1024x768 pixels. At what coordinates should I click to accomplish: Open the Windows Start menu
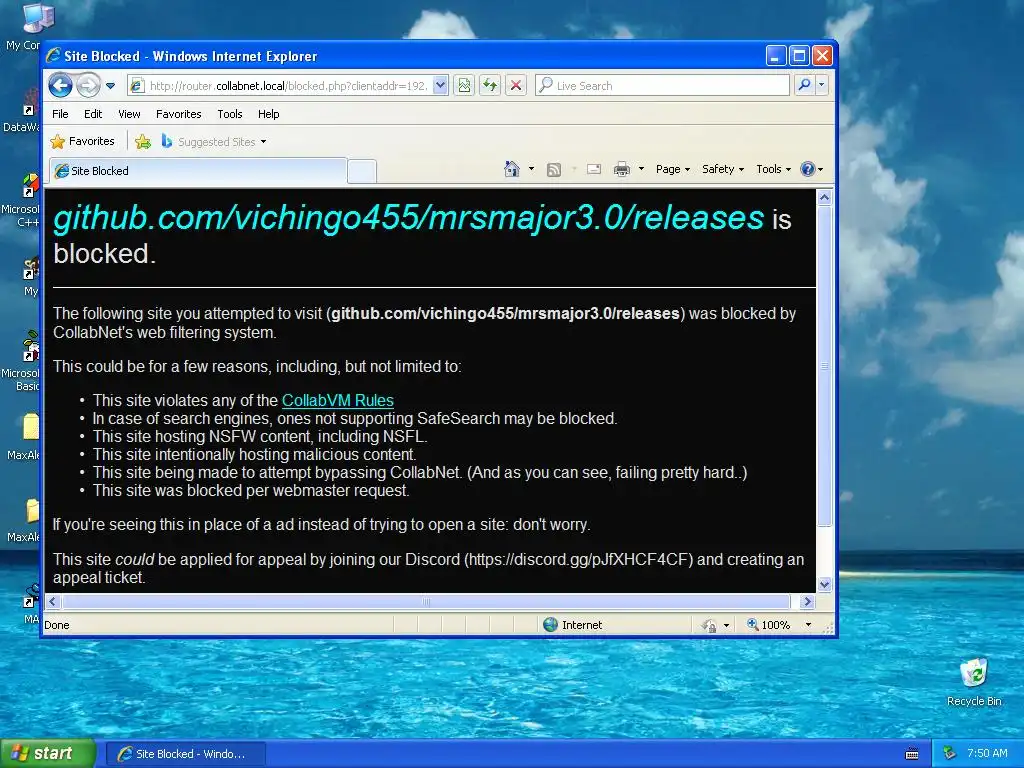[48, 754]
